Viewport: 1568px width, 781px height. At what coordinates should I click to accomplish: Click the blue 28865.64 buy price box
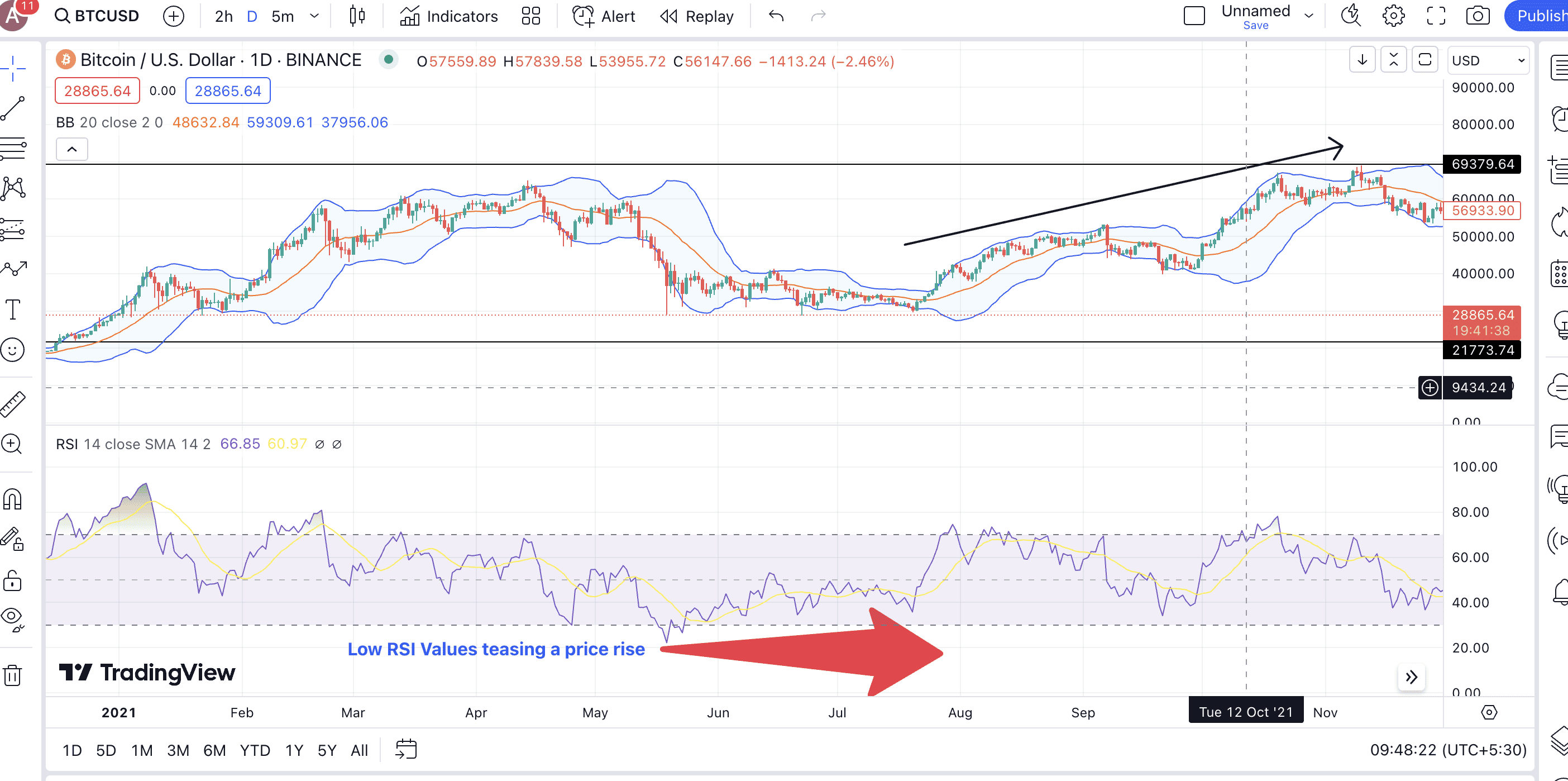[x=228, y=91]
